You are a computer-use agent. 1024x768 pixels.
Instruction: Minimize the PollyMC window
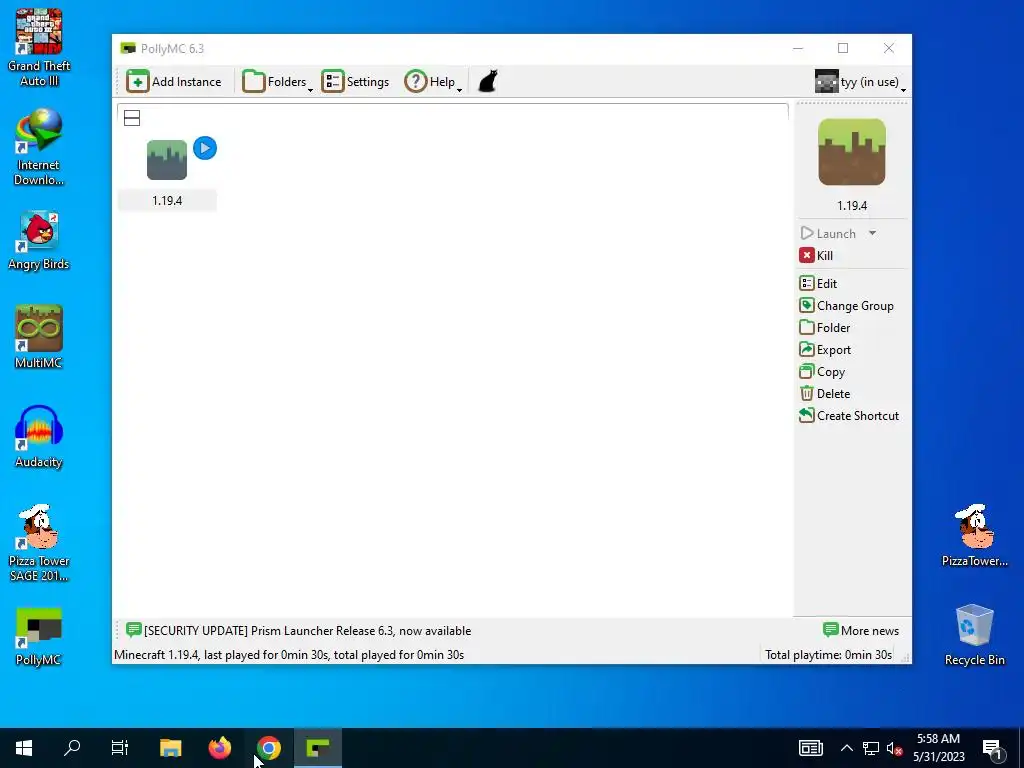(798, 48)
